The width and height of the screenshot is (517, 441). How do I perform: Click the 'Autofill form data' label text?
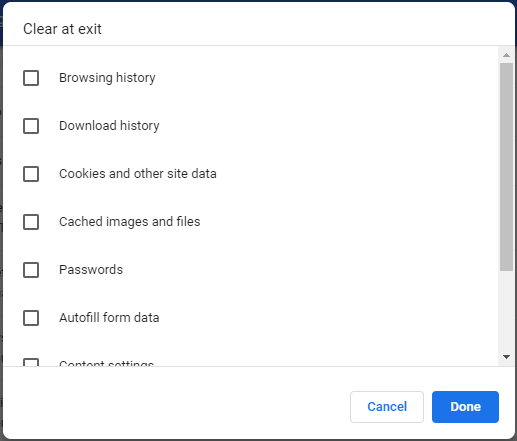[109, 318]
